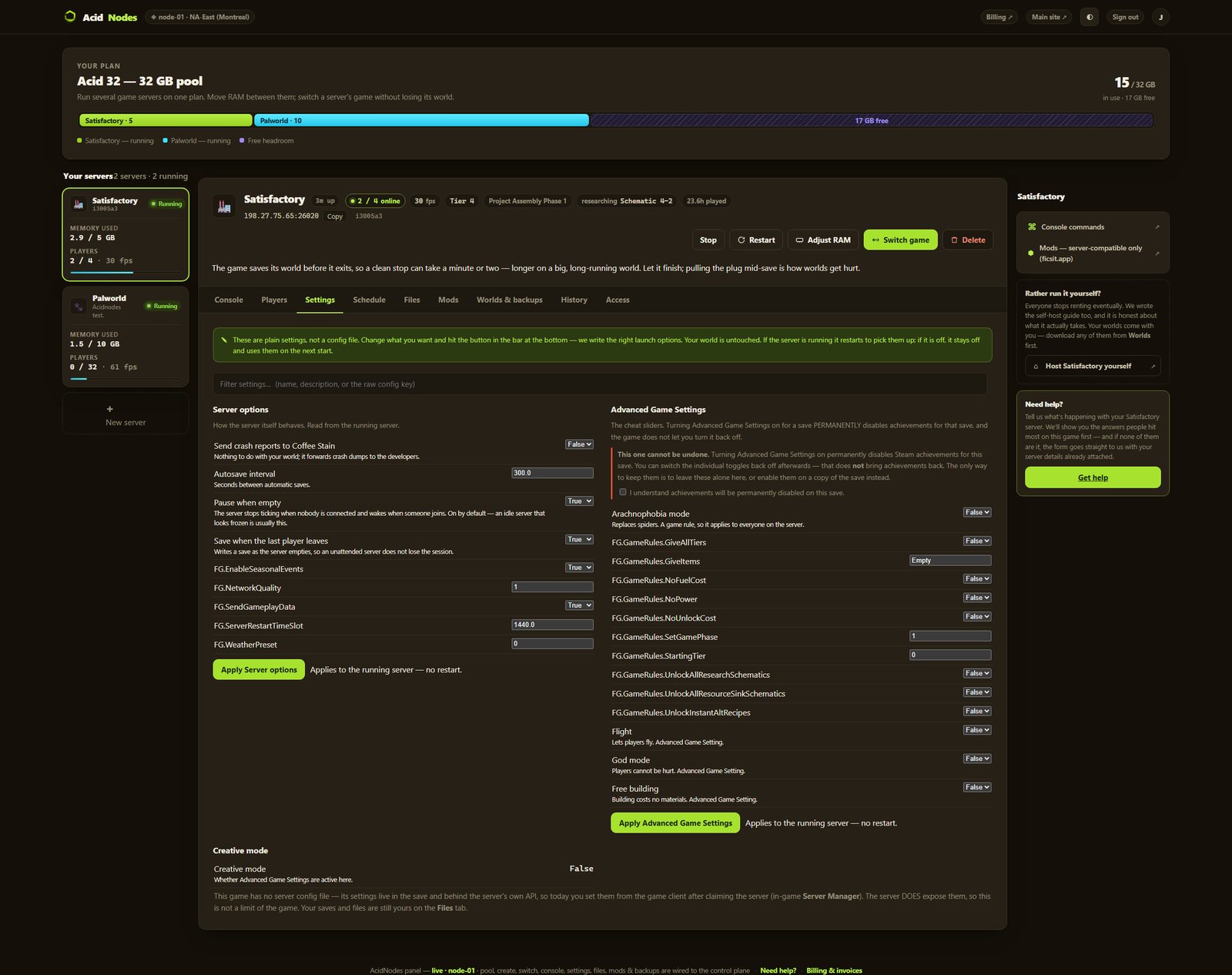Image resolution: width=1232 pixels, height=975 pixels.
Task: Switch to the Console tab
Action: coord(229,300)
